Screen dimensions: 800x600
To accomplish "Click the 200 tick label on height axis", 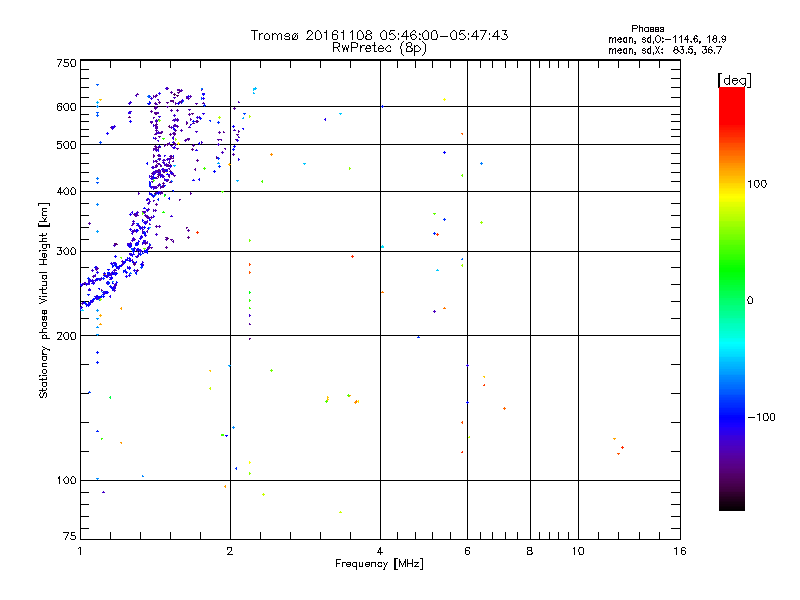I will click(x=66, y=336).
